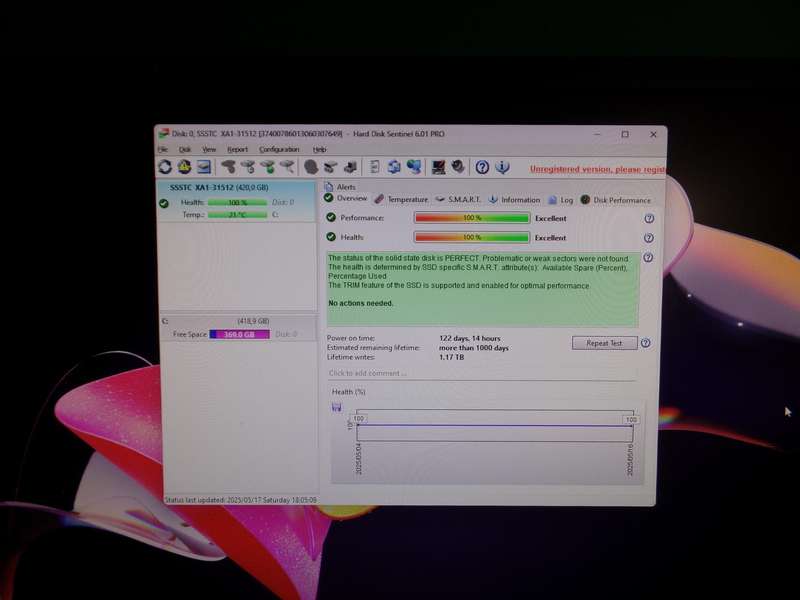Image resolution: width=800 pixels, height=600 pixels.
Task: Click the 'Excellent' label beside Performance bar
Action: point(551,218)
